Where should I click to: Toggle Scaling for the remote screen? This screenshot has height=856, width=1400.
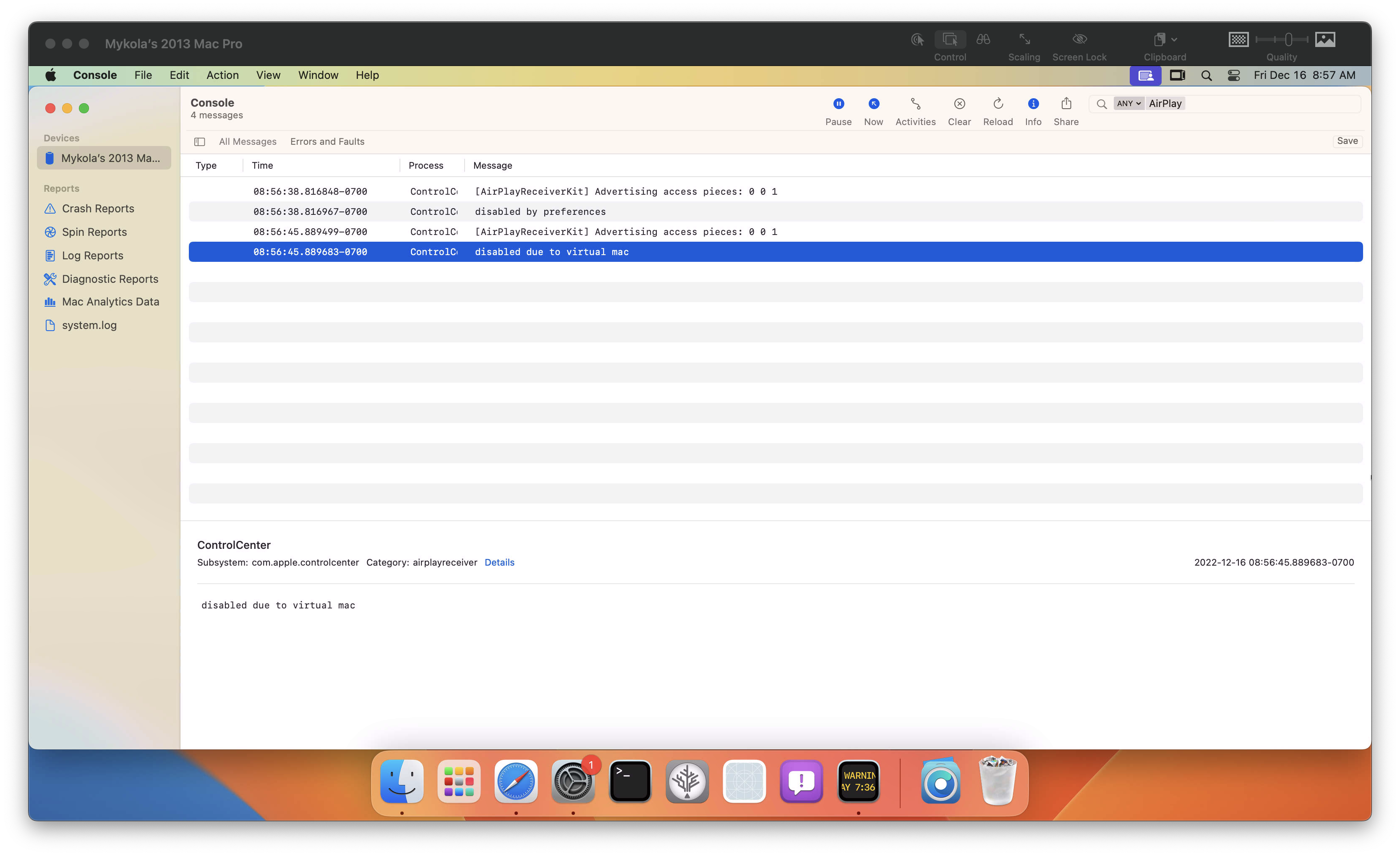[1024, 39]
